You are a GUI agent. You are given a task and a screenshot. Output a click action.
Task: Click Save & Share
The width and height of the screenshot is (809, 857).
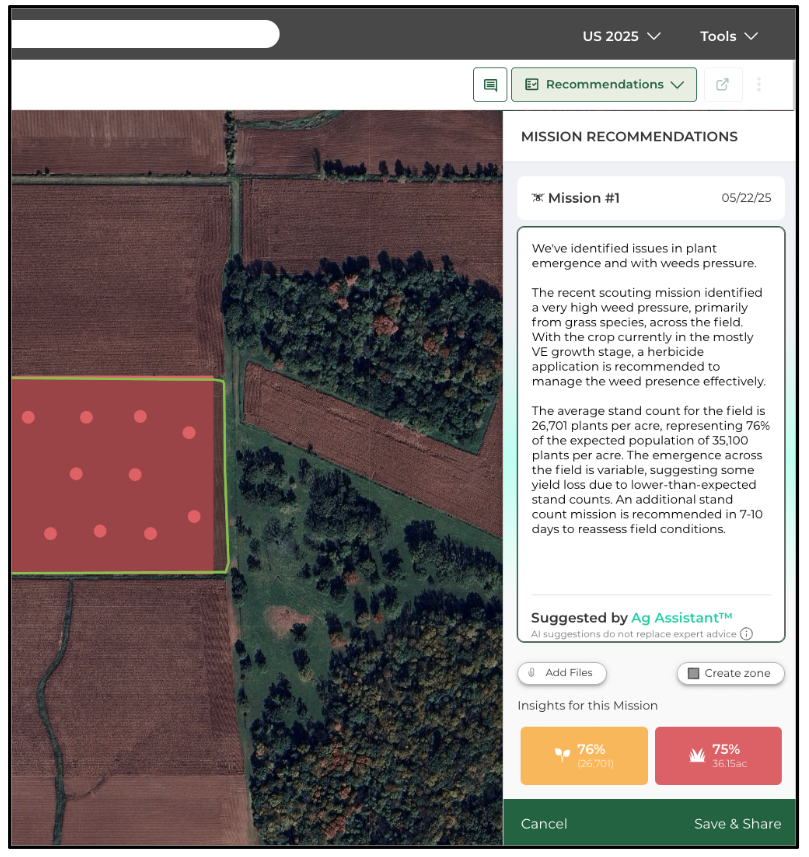pyautogui.click(x=737, y=824)
